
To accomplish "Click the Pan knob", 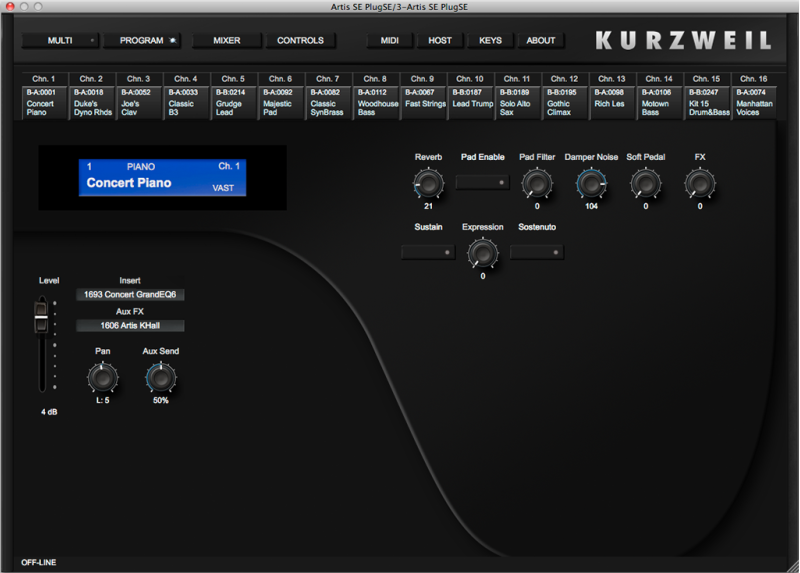I will [102, 377].
